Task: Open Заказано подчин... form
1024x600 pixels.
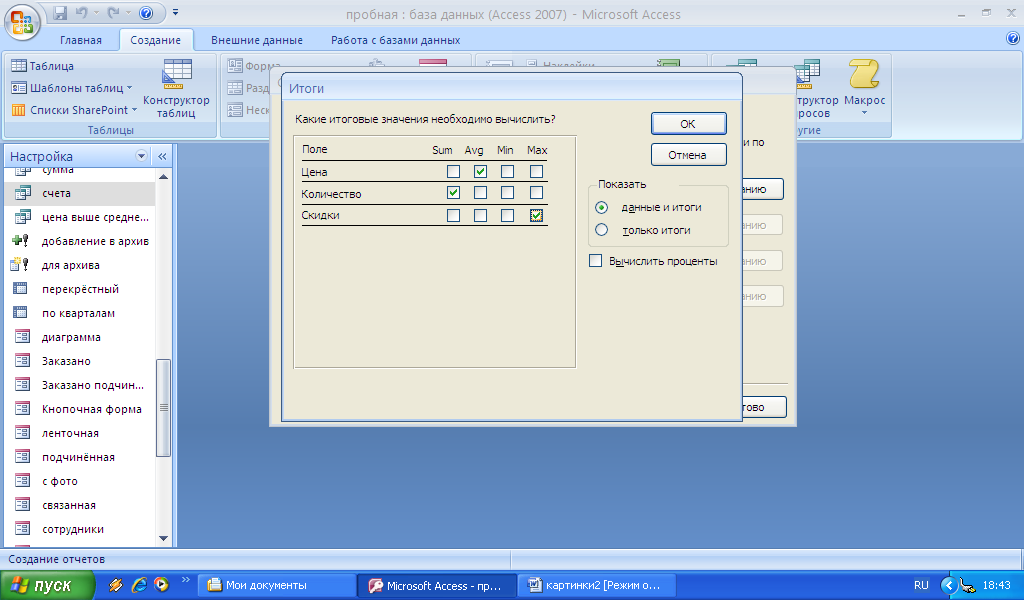Action: 80,385
